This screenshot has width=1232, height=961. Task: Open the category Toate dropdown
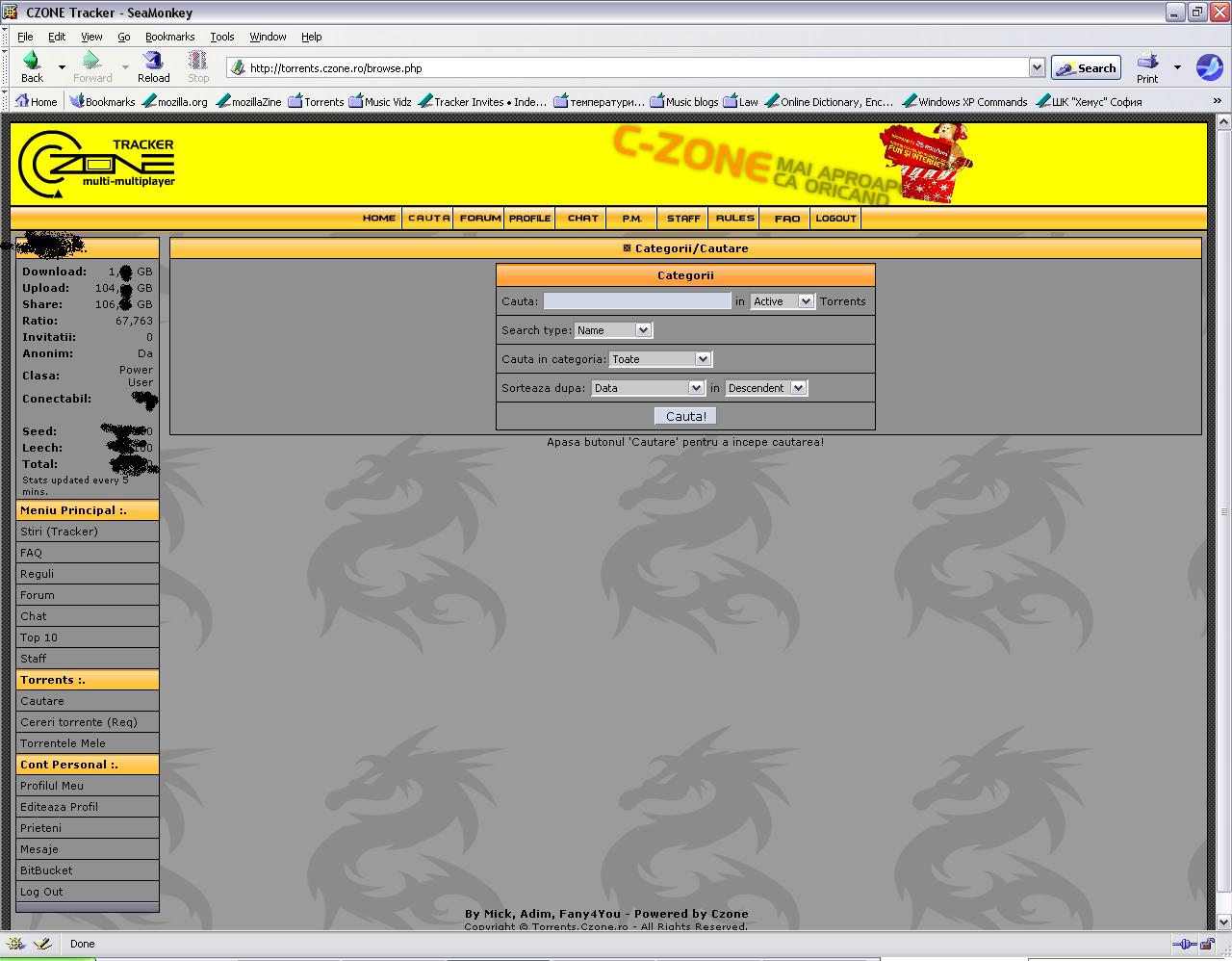click(x=660, y=359)
